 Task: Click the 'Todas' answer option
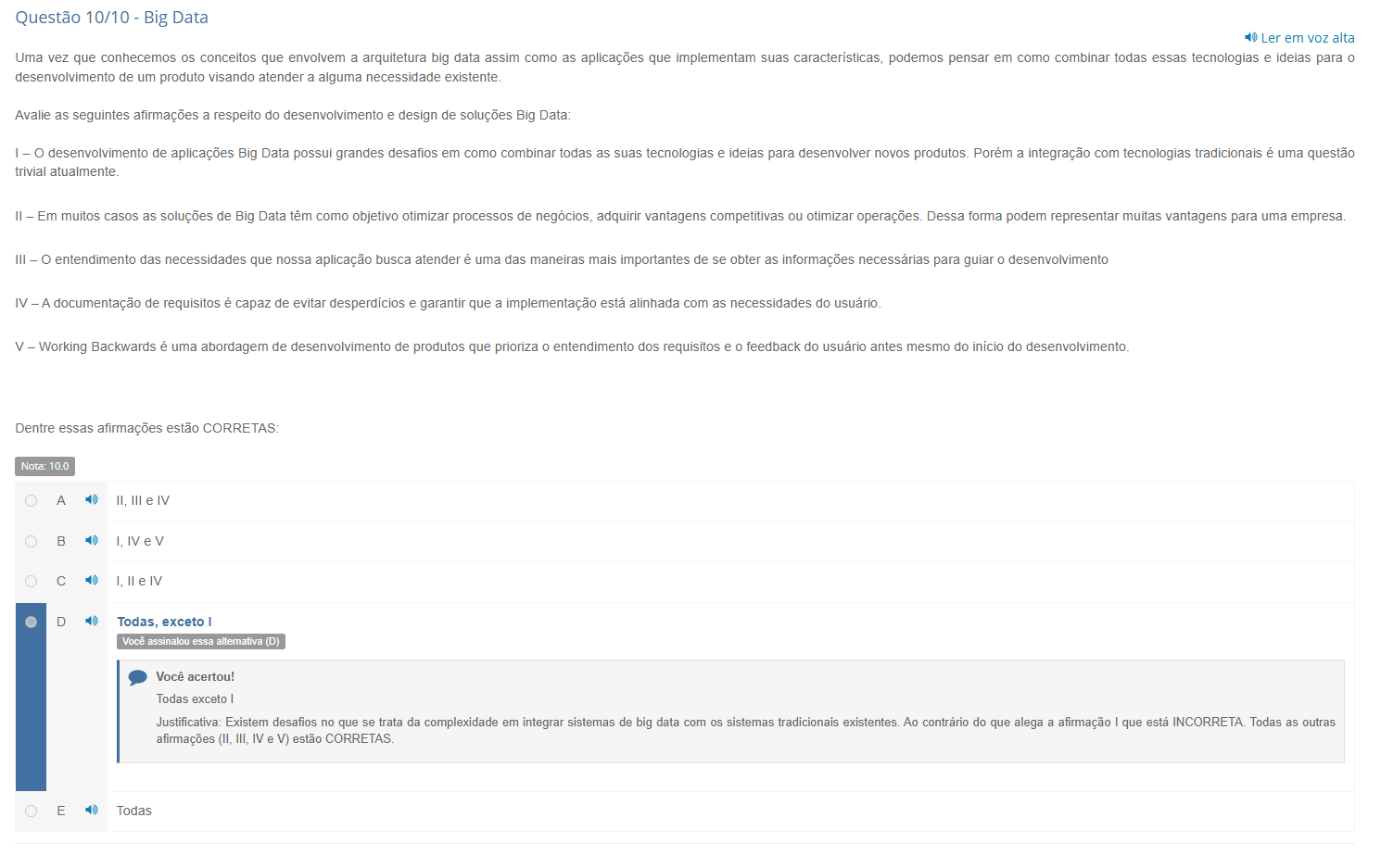(134, 811)
